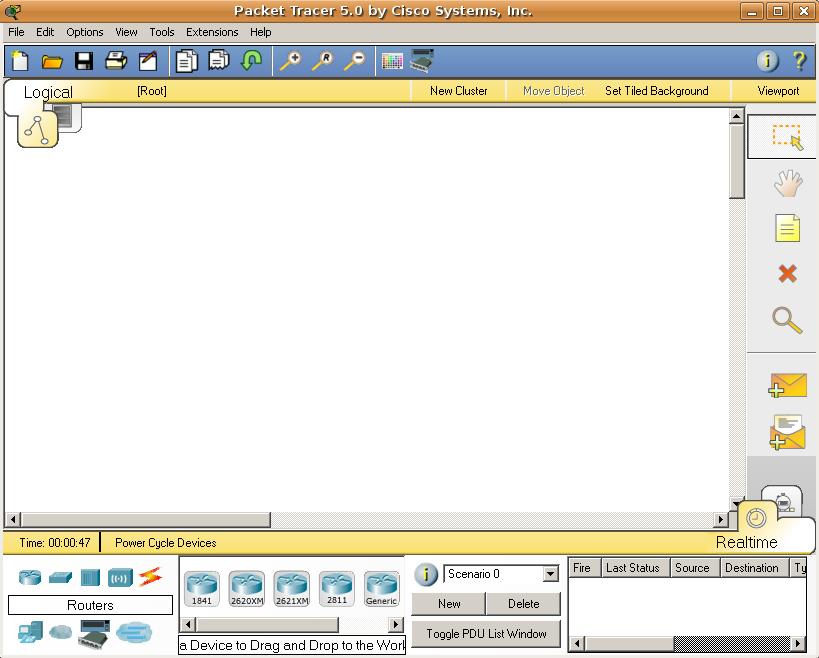Click the scenario info i button
Image resolution: width=819 pixels, height=658 pixels.
click(x=426, y=574)
